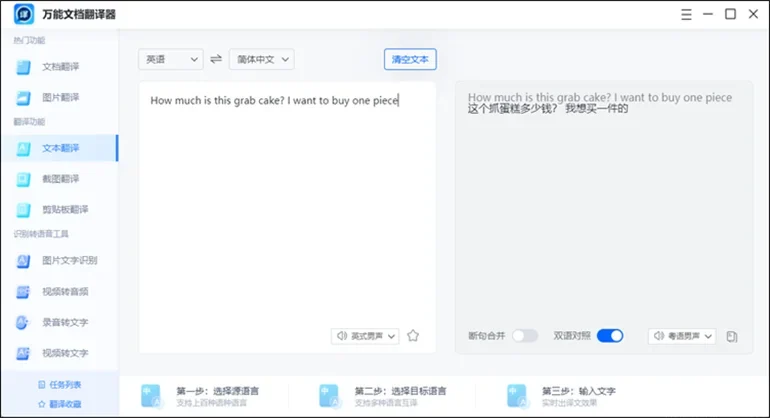Screen dimensions: 770x418
Task: Open 图片翻译 in the sidebar
Action: (59, 98)
